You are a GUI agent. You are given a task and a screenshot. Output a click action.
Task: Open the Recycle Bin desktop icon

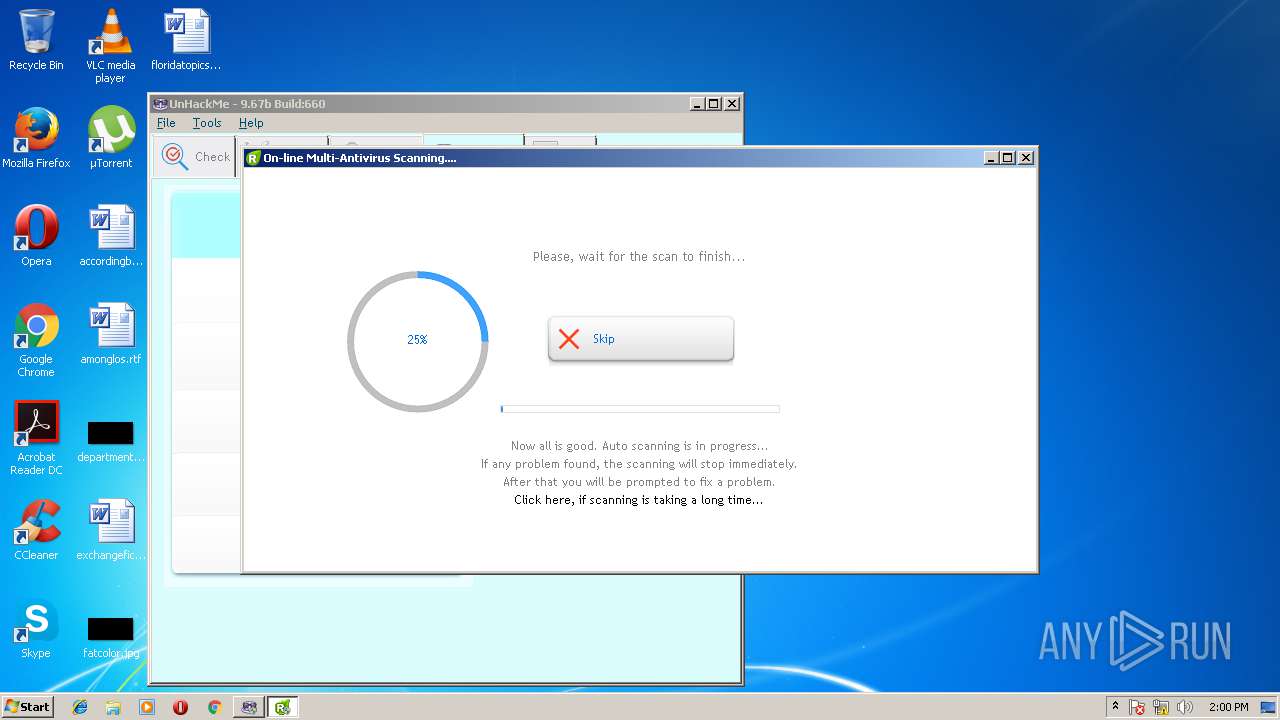coord(36,40)
